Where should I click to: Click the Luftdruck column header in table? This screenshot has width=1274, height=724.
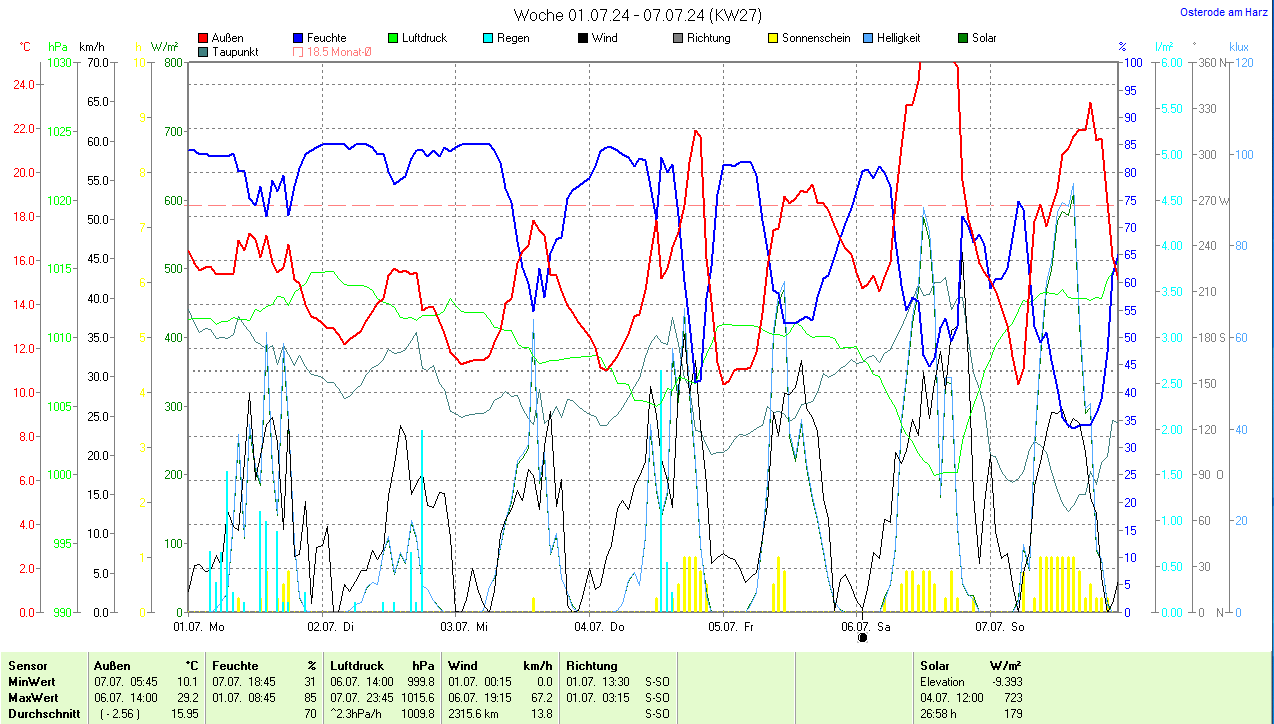[x=356, y=665]
